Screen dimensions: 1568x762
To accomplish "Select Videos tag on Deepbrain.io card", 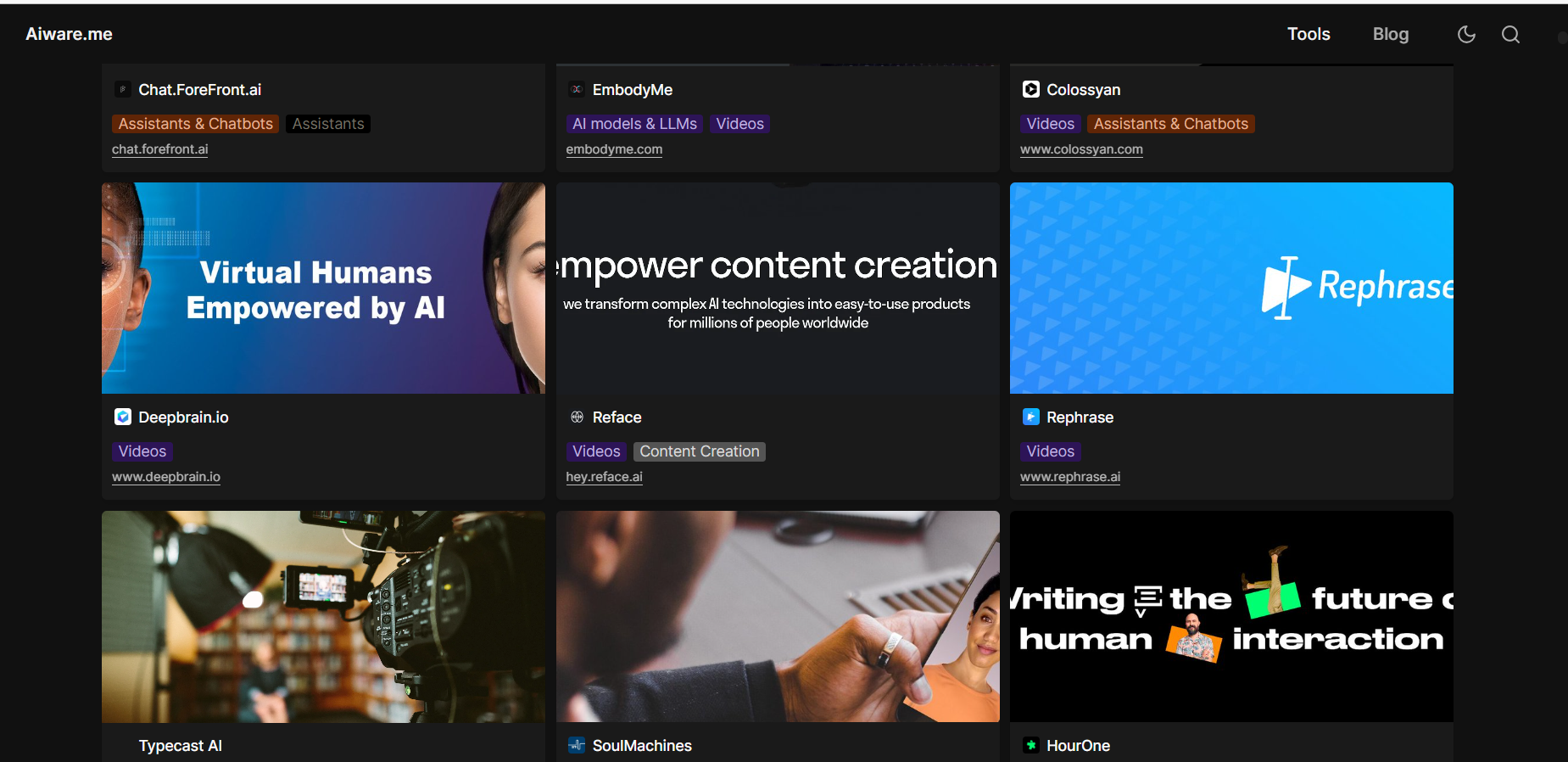I will (142, 451).
